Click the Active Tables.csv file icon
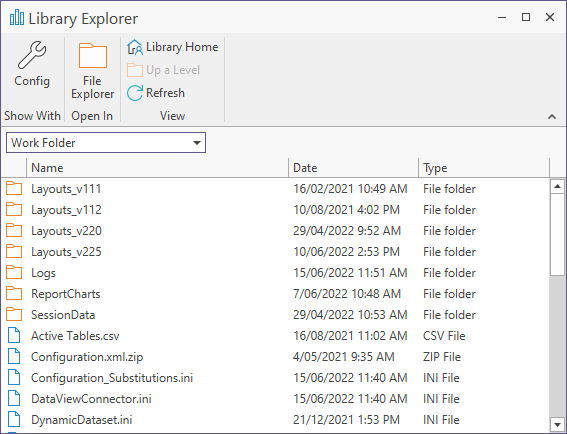The width and height of the screenshot is (567, 434). point(14,335)
